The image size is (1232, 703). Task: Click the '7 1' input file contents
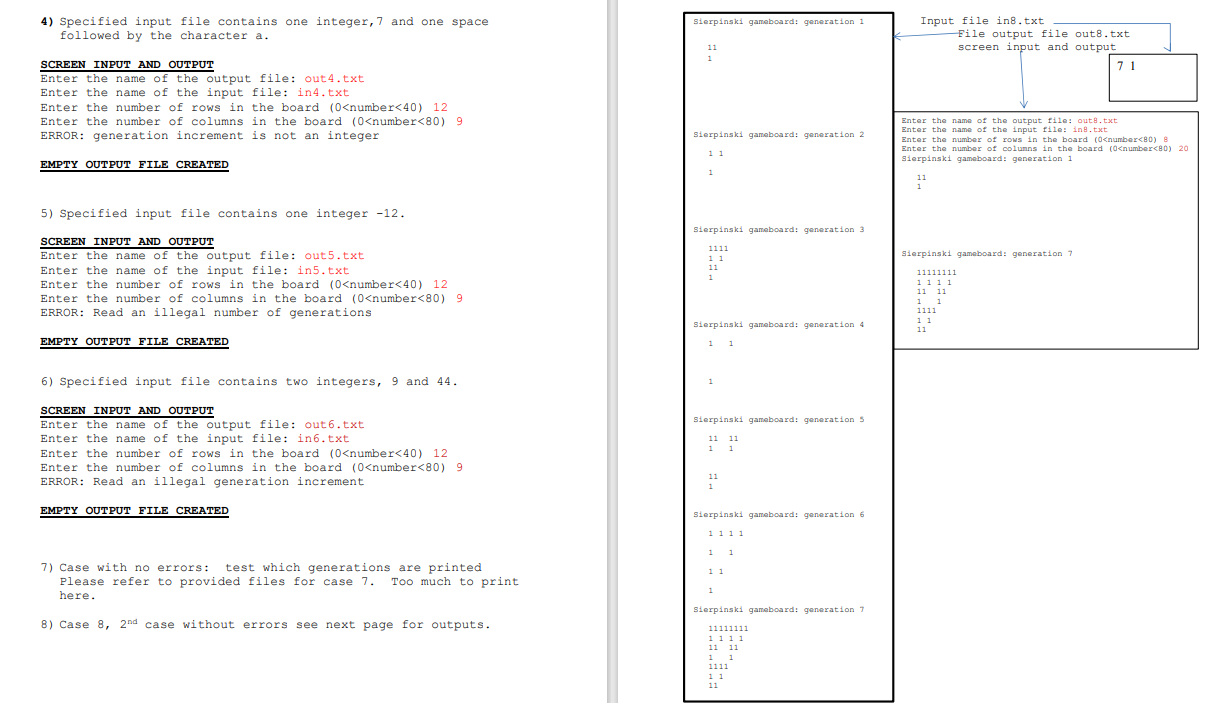(x=1128, y=67)
